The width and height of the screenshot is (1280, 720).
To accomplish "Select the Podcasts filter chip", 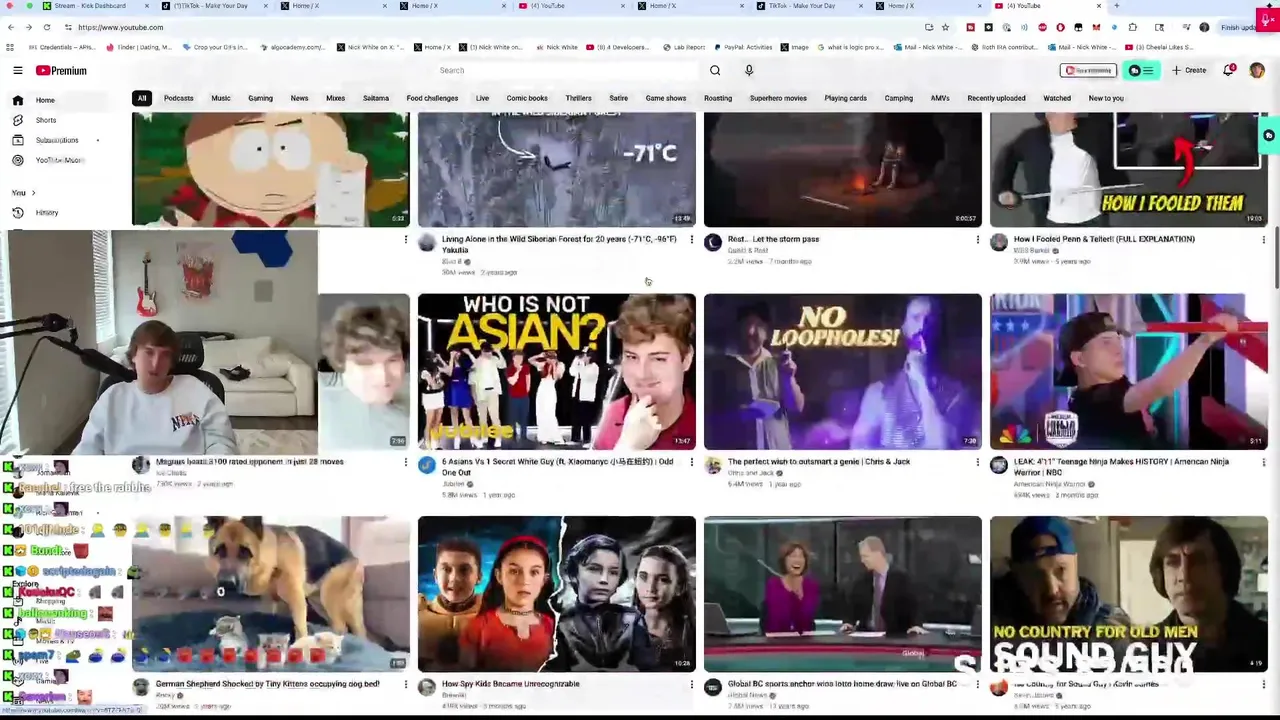I will (x=178, y=98).
